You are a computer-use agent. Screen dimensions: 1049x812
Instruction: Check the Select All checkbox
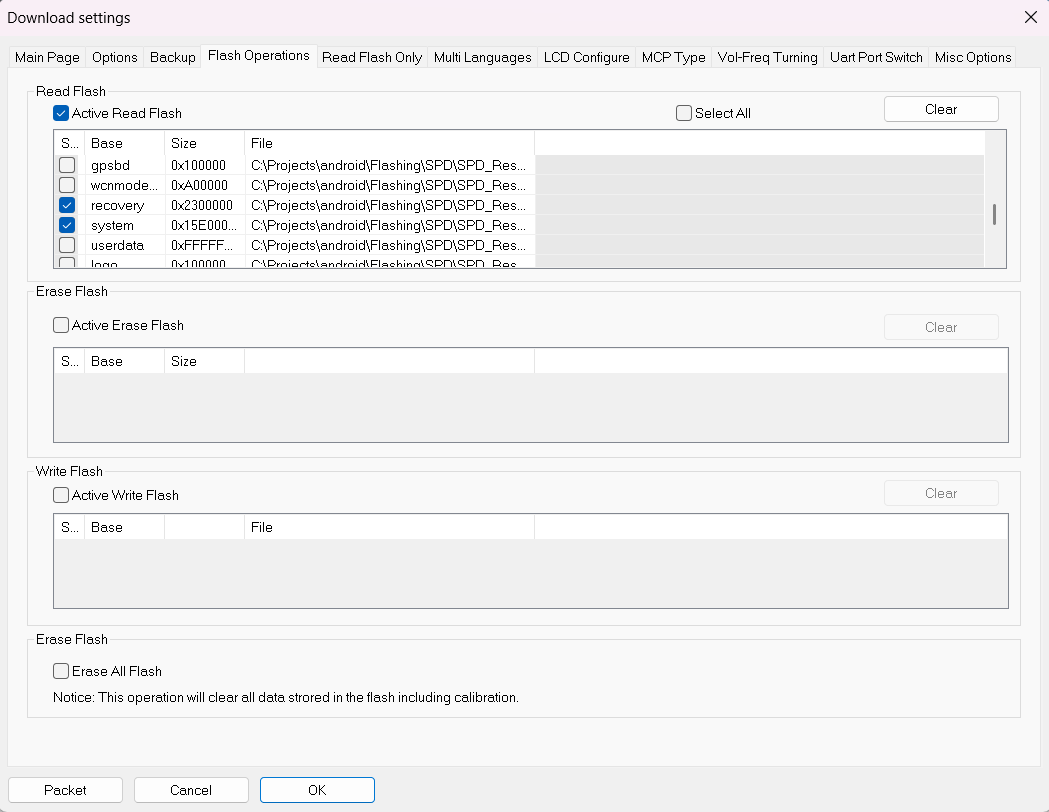[x=684, y=113]
